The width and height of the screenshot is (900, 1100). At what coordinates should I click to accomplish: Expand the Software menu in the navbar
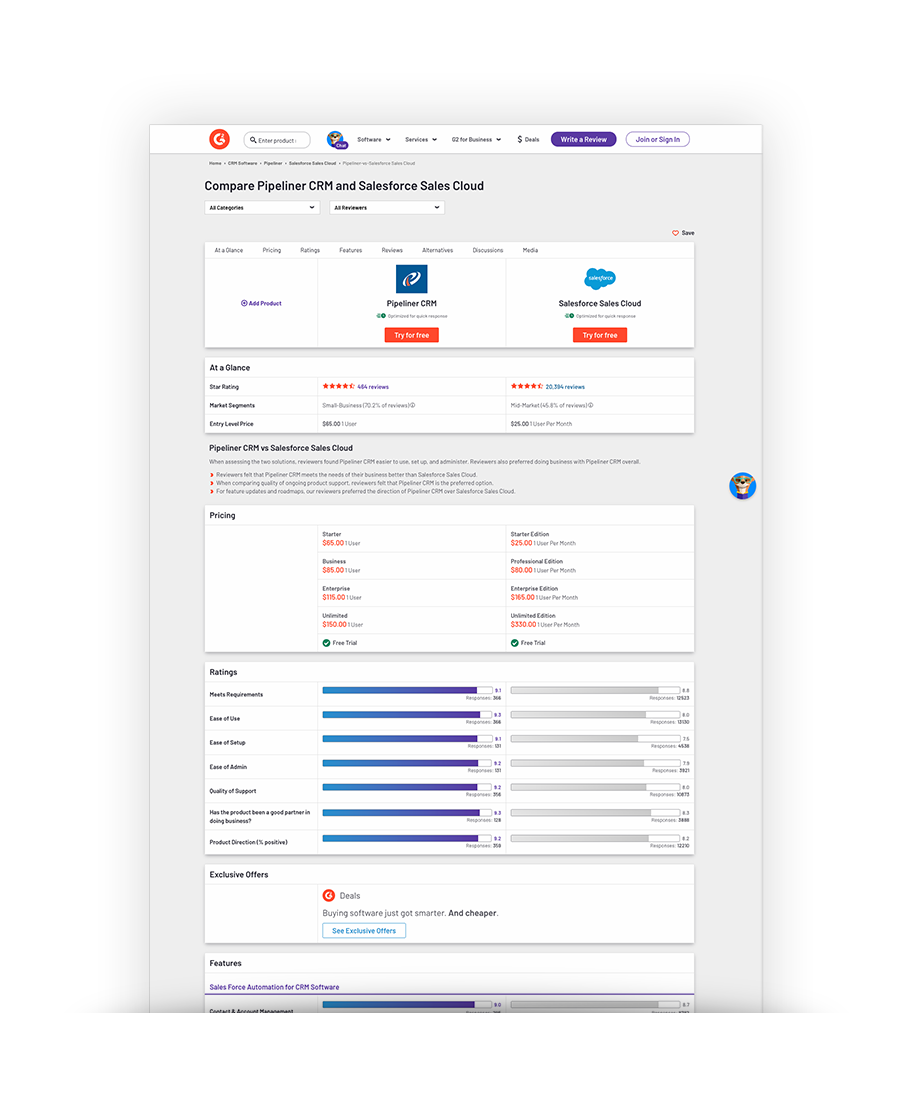coord(372,140)
